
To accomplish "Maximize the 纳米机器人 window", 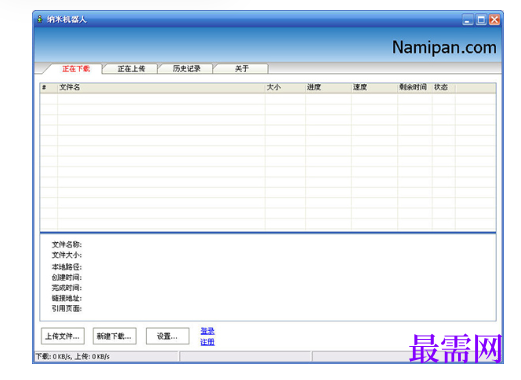I will [x=481, y=20].
